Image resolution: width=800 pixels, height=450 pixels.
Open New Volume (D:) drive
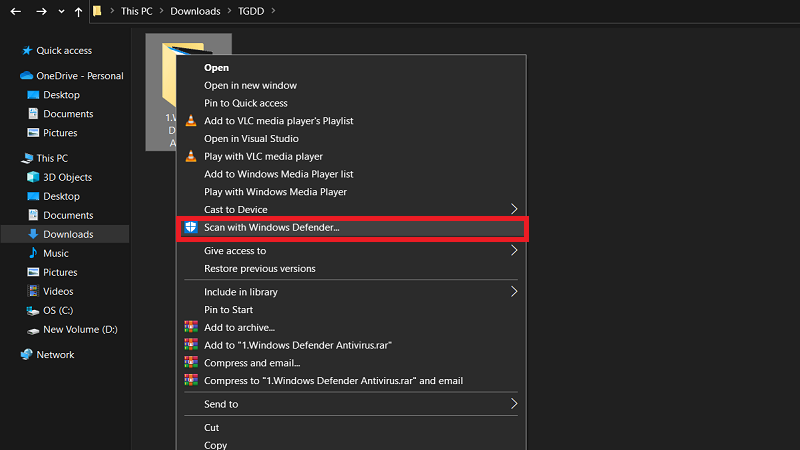pos(80,329)
